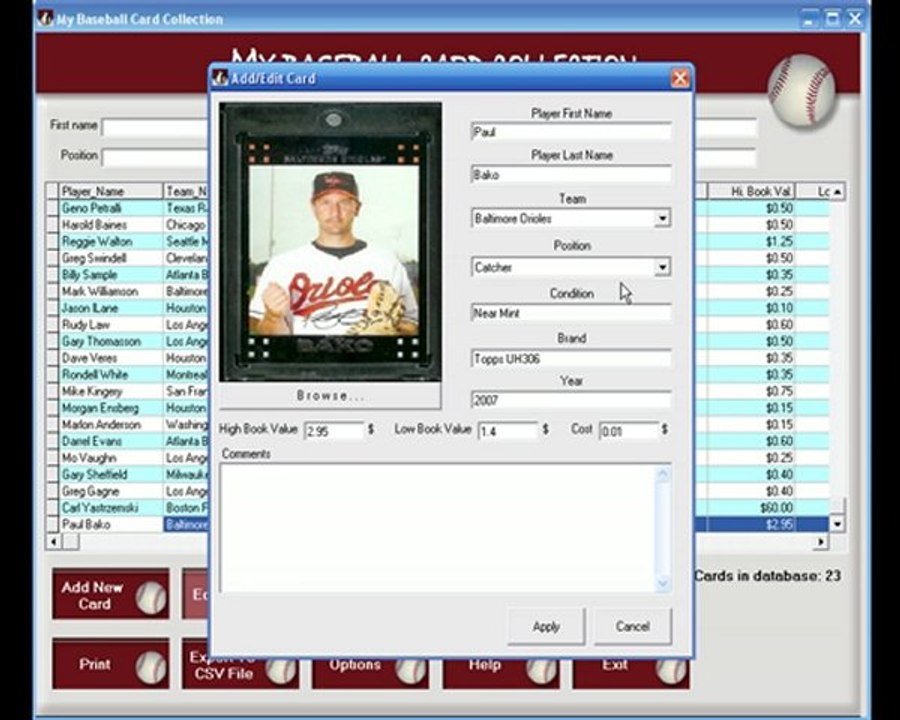
Task: Click the row selector box beside Geno Petralli
Action: click(x=53, y=208)
